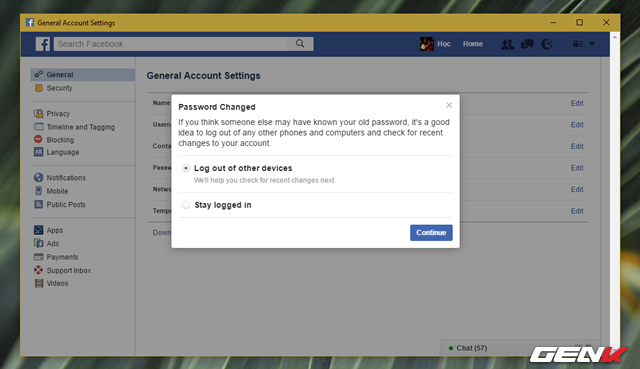The image size is (640, 369).
Task: Click the Language icon in the sidebar
Action: point(38,152)
